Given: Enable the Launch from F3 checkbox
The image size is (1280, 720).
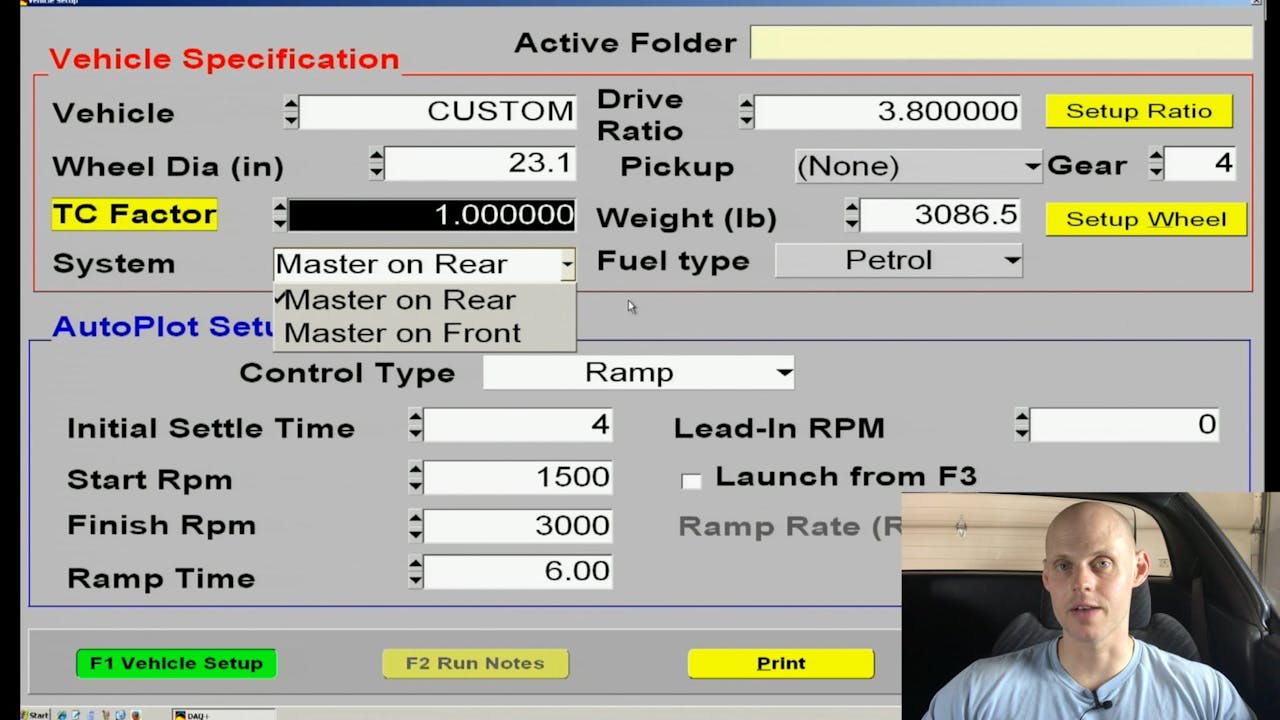Looking at the screenshot, I should point(691,481).
